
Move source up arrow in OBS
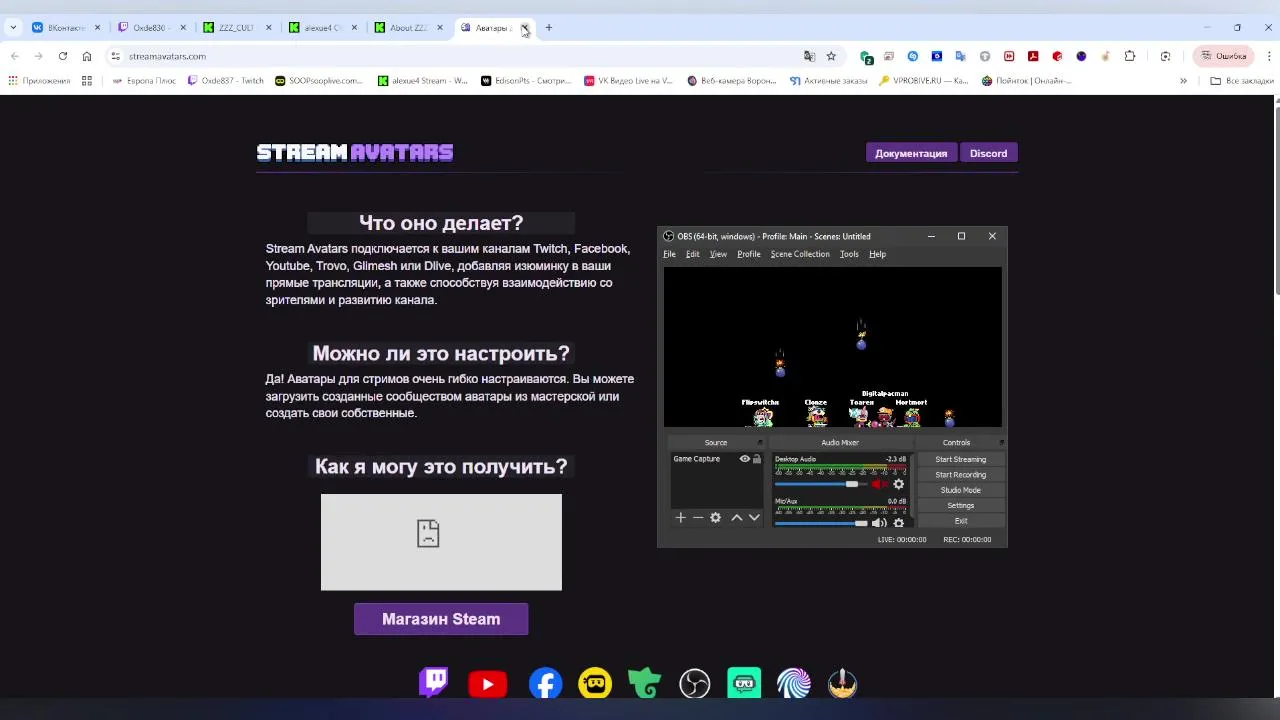[737, 518]
